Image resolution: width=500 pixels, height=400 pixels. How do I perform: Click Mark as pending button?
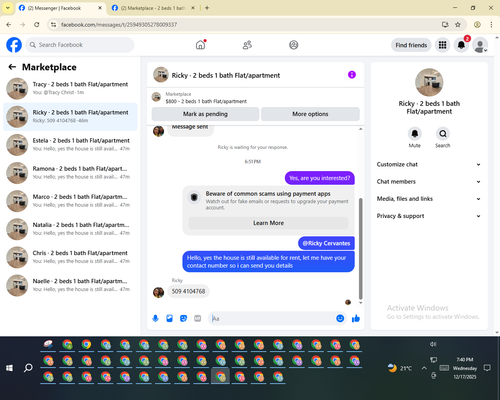pyautogui.click(x=205, y=114)
